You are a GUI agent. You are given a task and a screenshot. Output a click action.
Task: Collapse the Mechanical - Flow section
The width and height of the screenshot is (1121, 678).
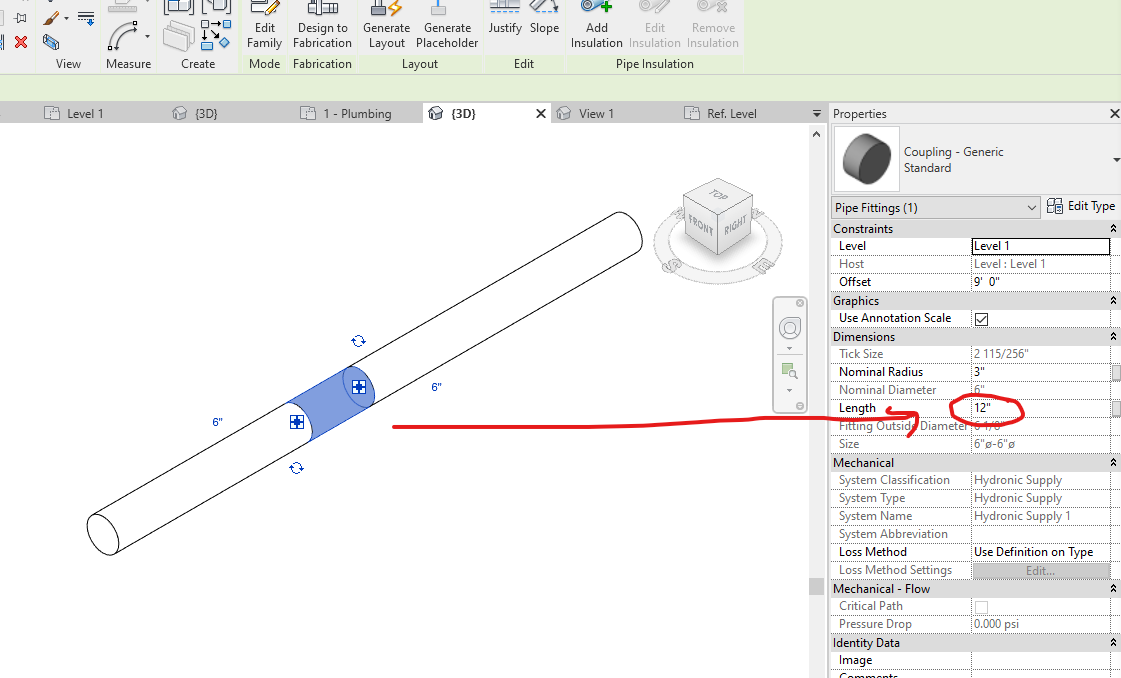tap(1113, 589)
